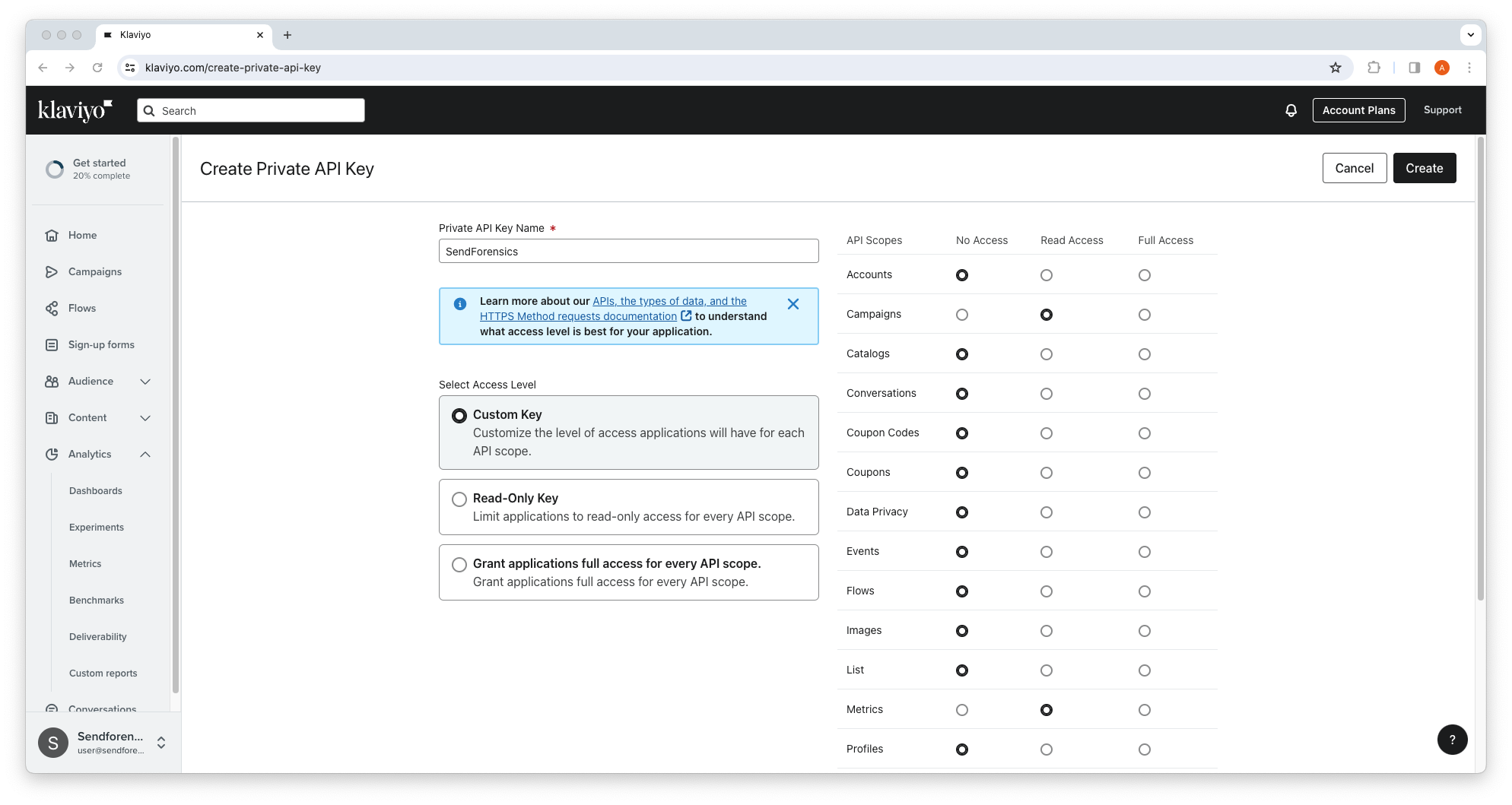Set Flows scope to Read Access
Screen dimensions: 1512x805
[x=1047, y=591]
